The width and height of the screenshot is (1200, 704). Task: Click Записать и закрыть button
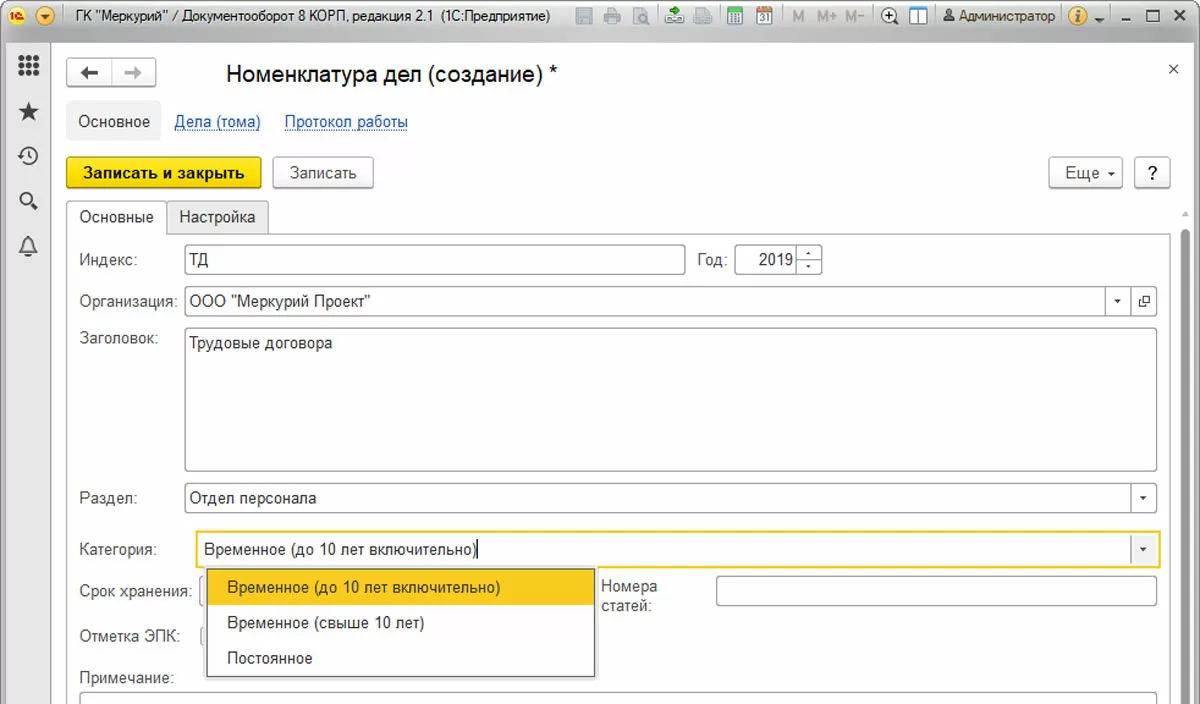tap(164, 172)
